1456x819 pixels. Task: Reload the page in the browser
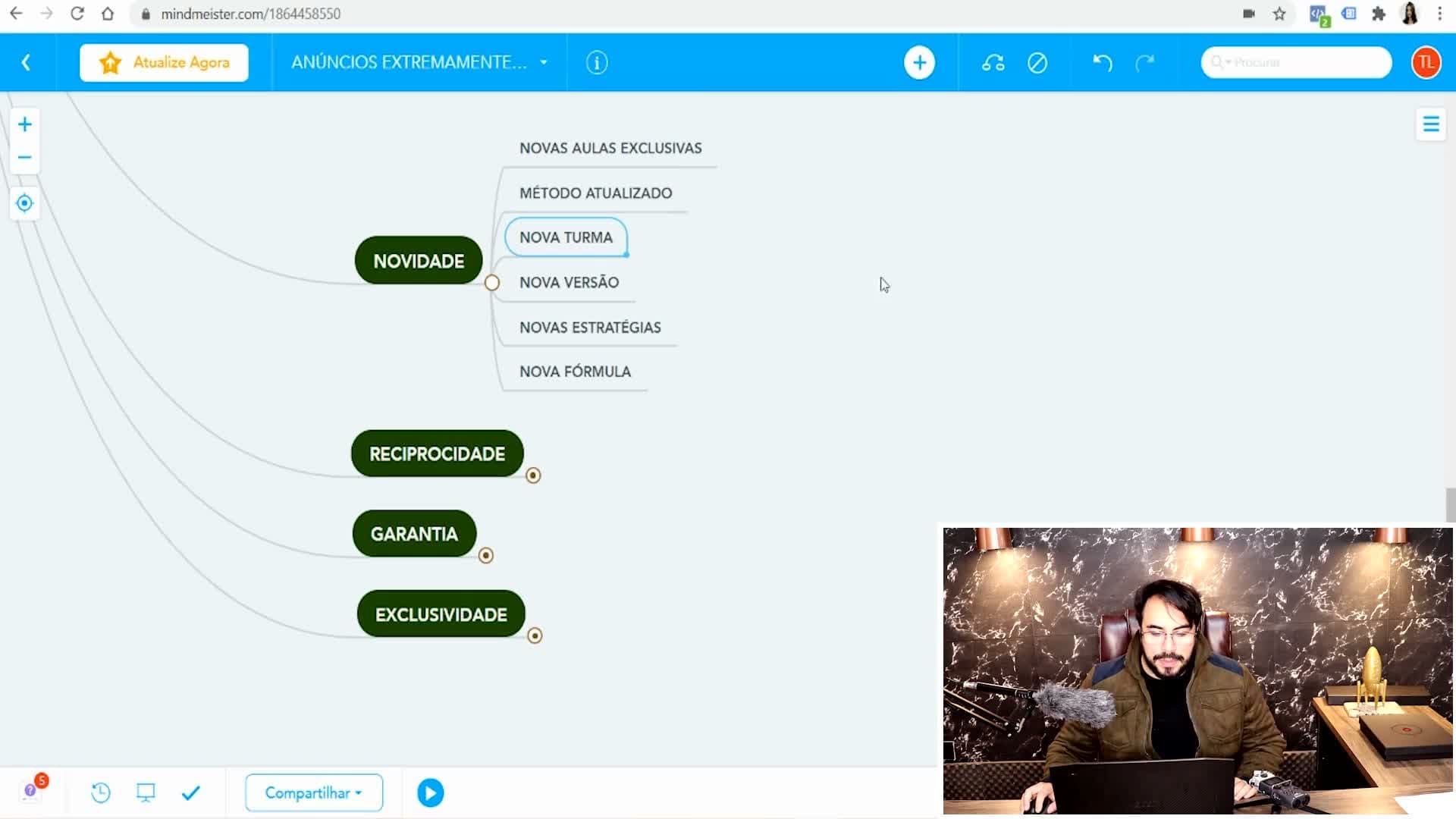77,14
